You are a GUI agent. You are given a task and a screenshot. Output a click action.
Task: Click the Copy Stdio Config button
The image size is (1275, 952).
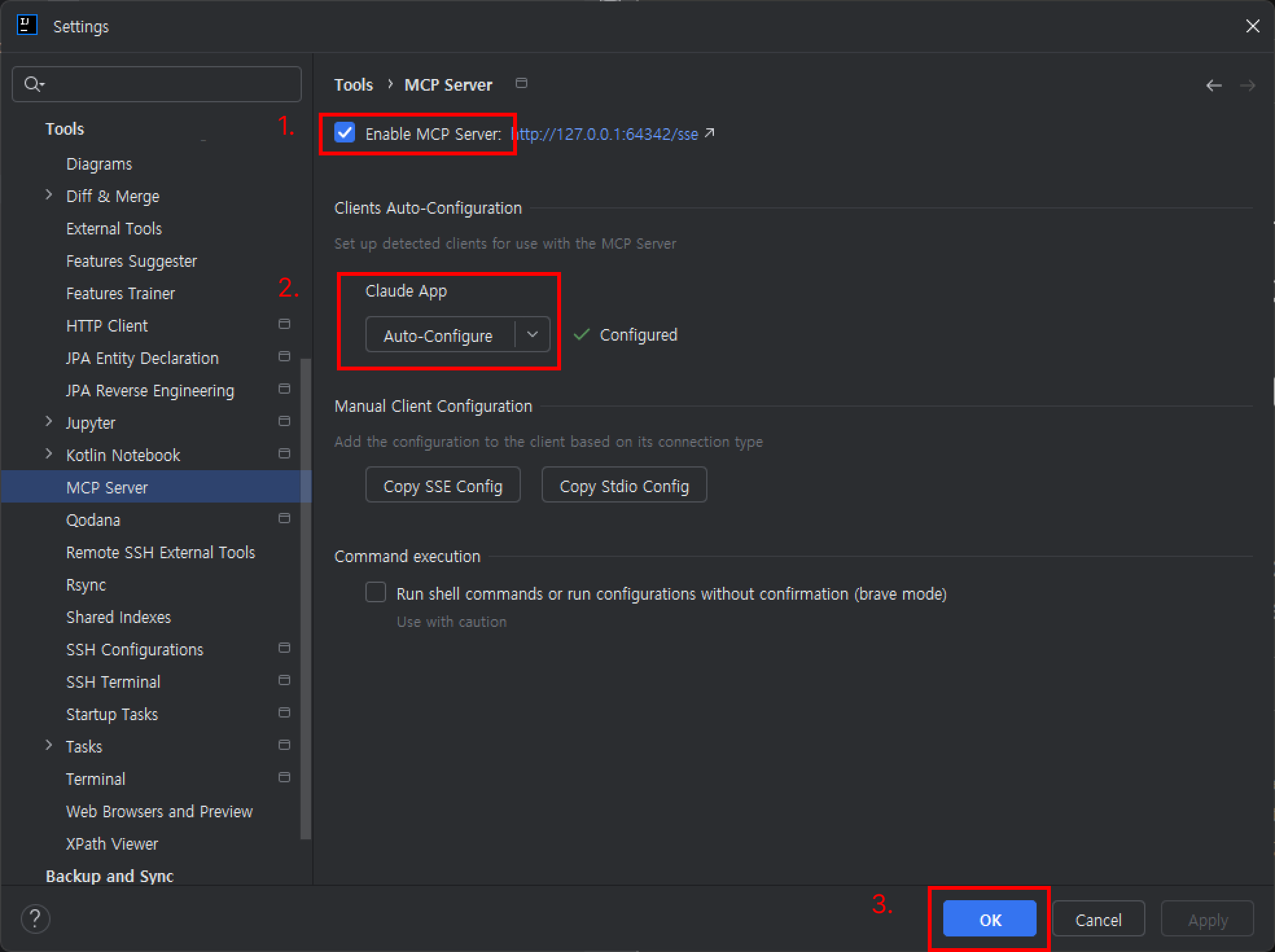point(623,485)
